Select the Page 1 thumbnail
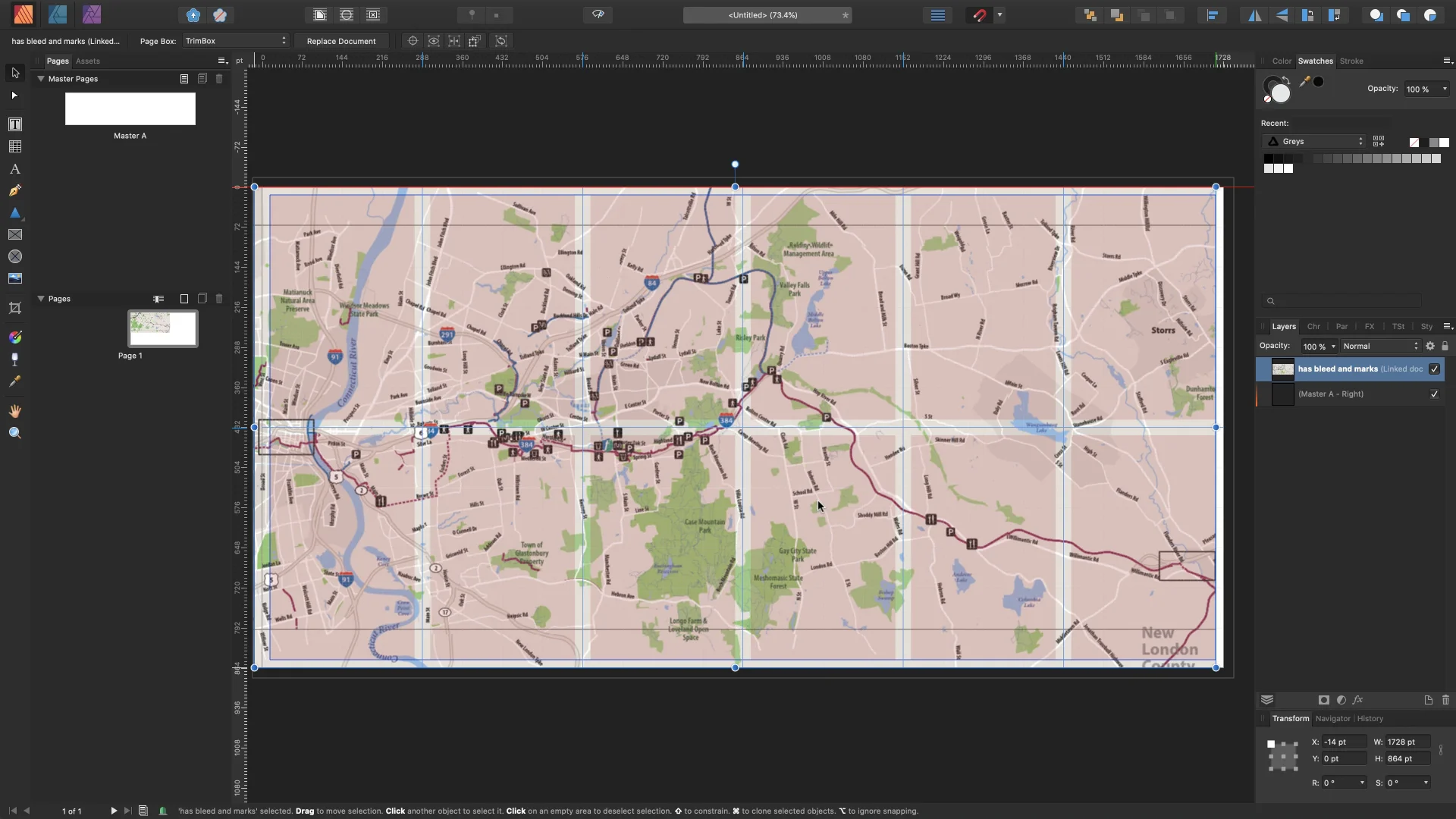Image resolution: width=1456 pixels, height=819 pixels. 162,328
